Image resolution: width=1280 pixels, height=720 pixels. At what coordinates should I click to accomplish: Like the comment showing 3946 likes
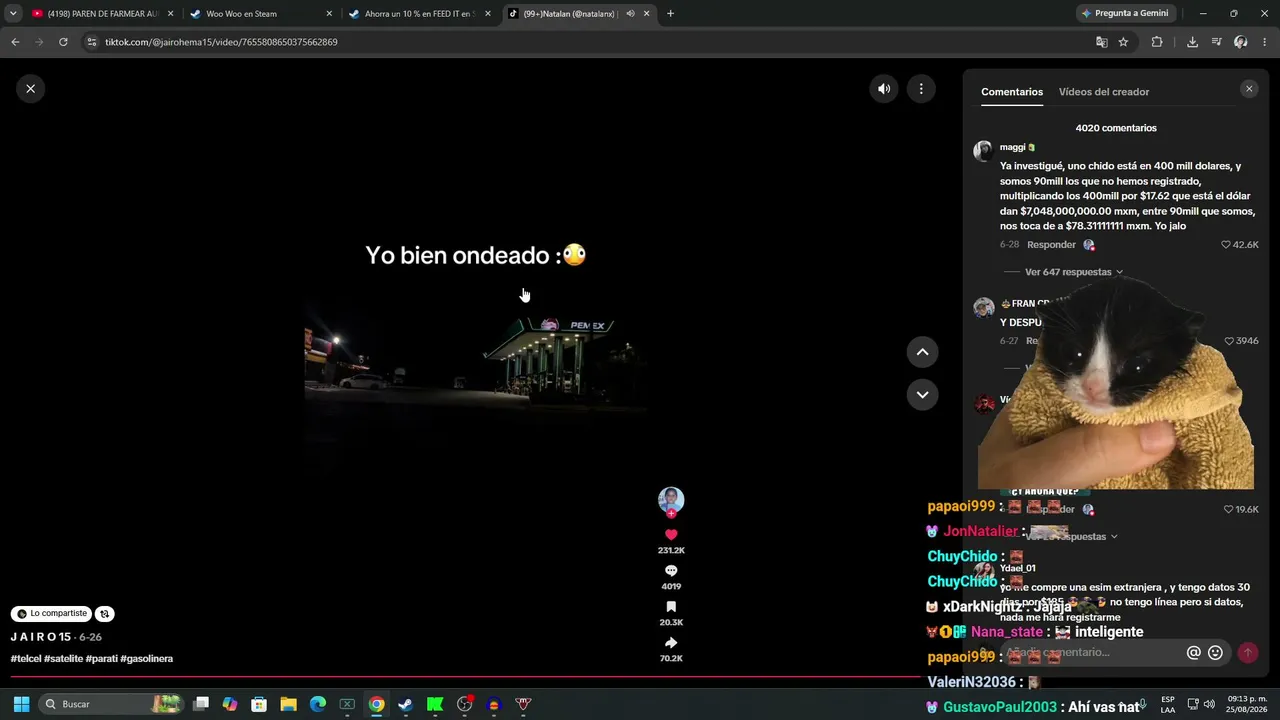[x=1230, y=341]
